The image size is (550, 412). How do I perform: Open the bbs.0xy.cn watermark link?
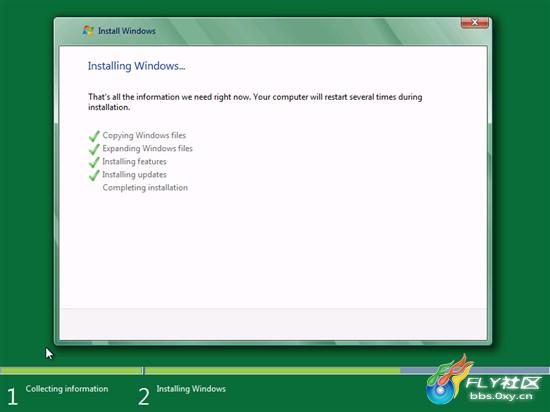coord(501,397)
